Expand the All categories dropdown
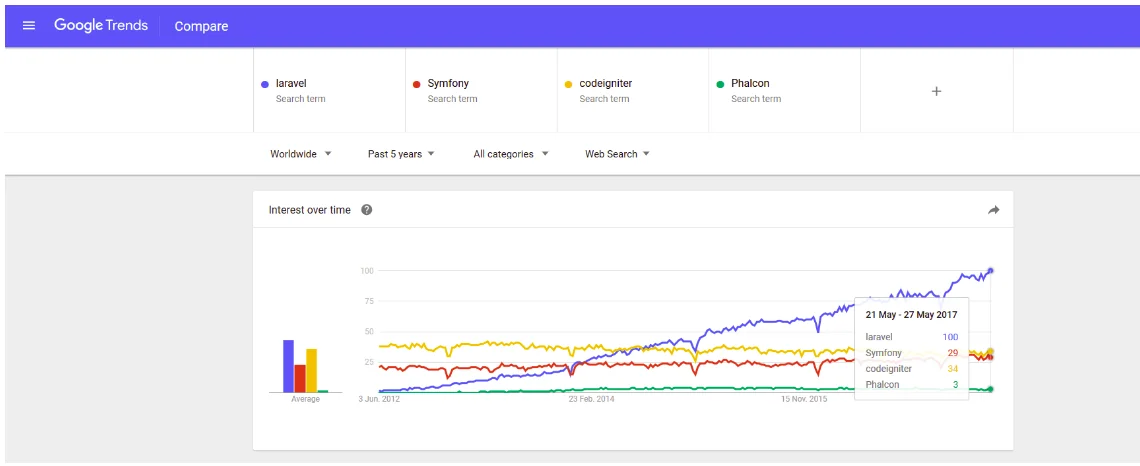 point(510,154)
